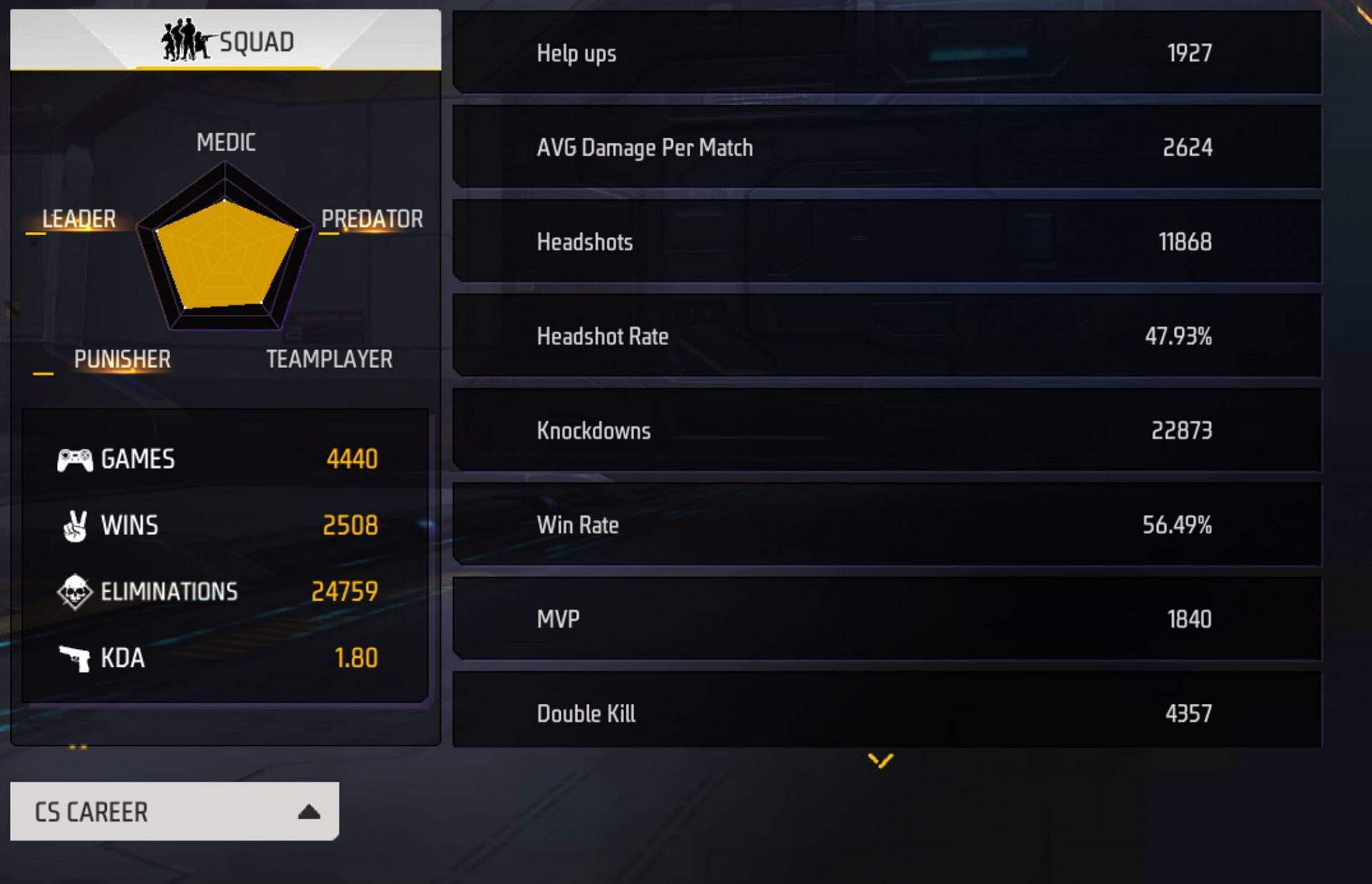This screenshot has width=1372, height=884.
Task: Click the Win Rate stat row
Action: 887,525
